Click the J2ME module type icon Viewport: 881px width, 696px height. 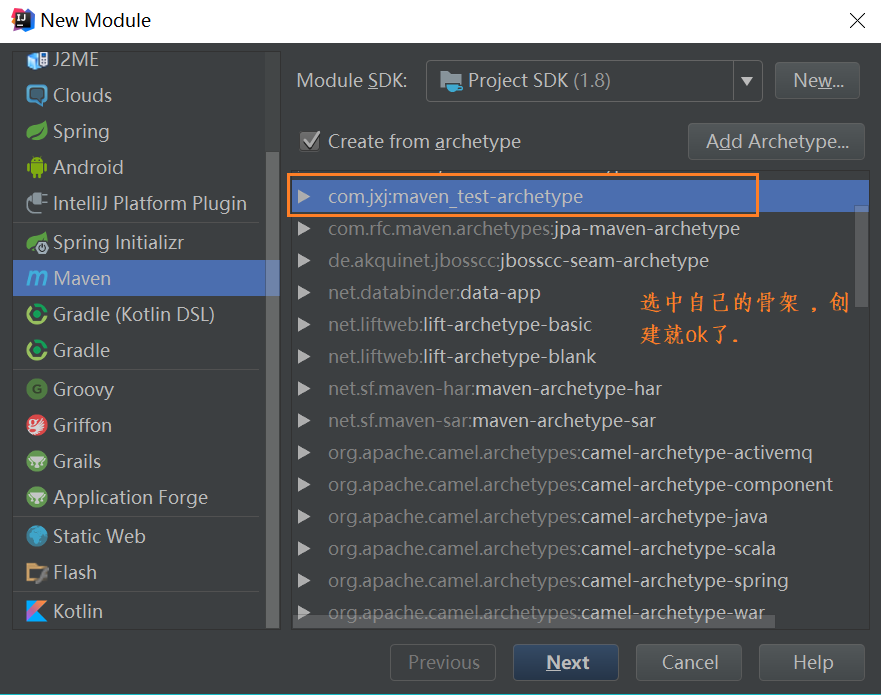[x=37, y=60]
